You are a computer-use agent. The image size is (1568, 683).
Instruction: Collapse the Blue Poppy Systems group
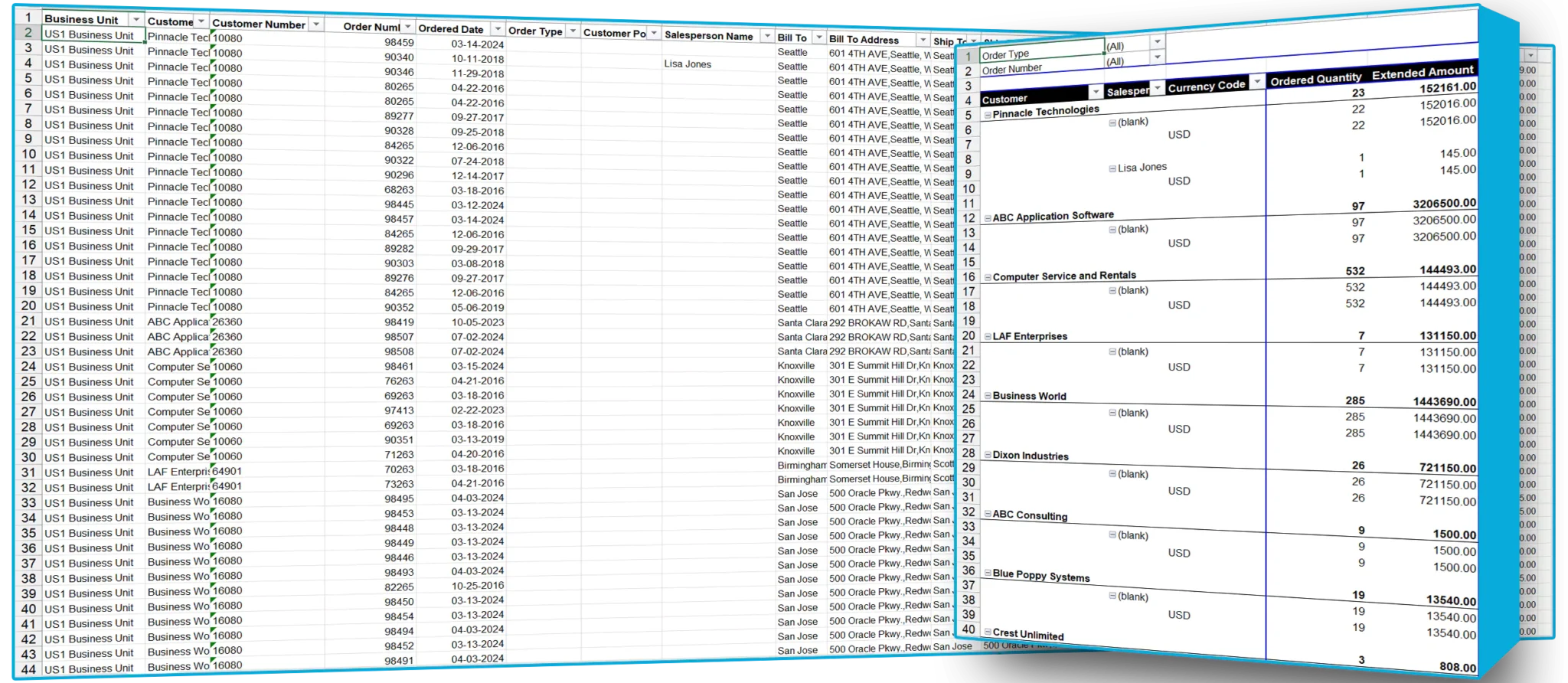click(988, 574)
